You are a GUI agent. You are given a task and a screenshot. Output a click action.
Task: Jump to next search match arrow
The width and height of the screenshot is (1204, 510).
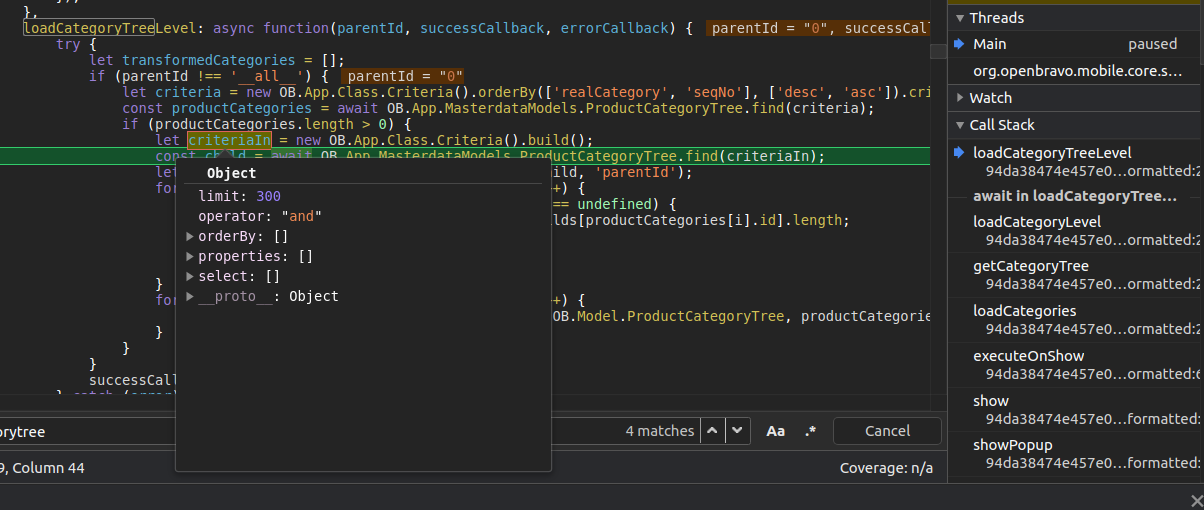point(737,431)
